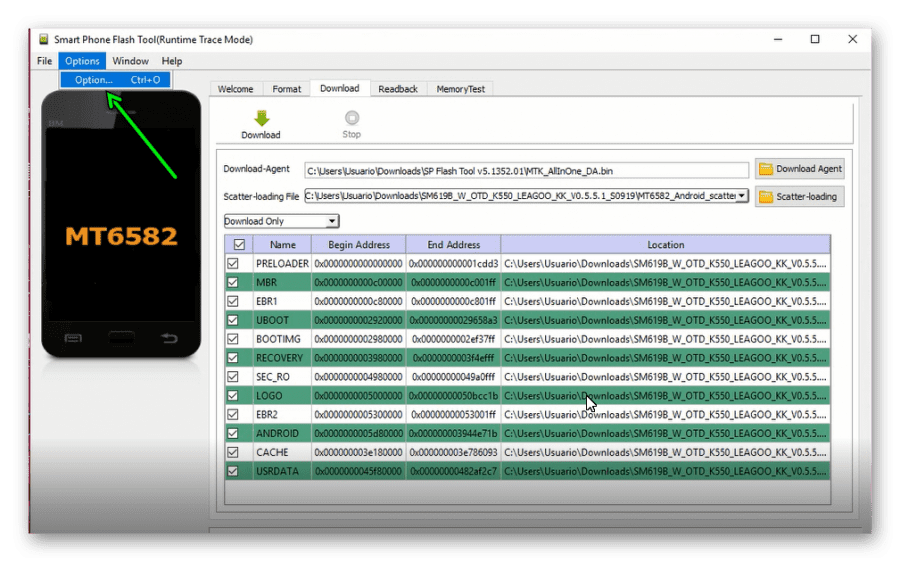
Task: Open the Window menu
Action: tap(130, 61)
